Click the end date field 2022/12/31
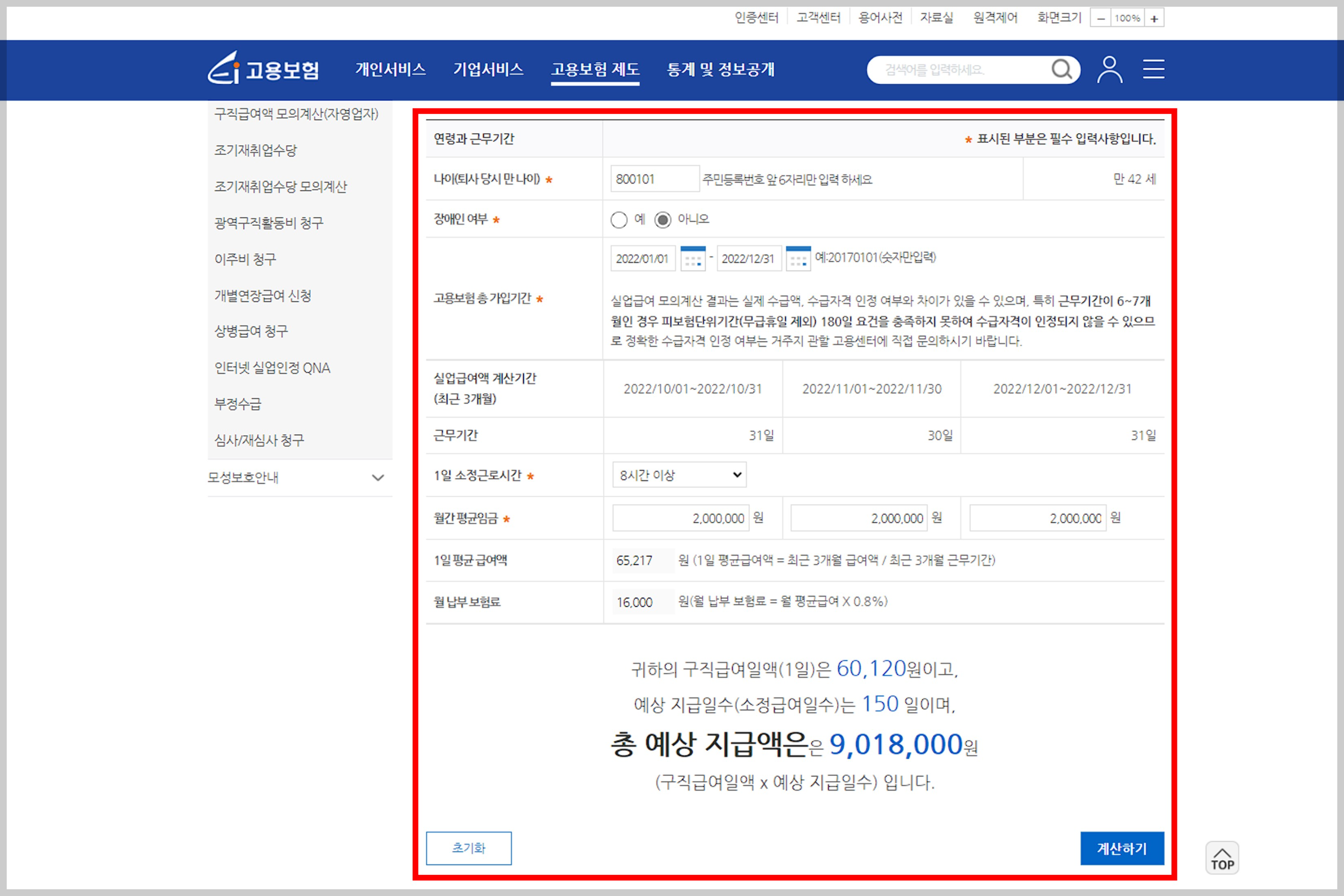This screenshot has width=1344, height=896. point(749,258)
